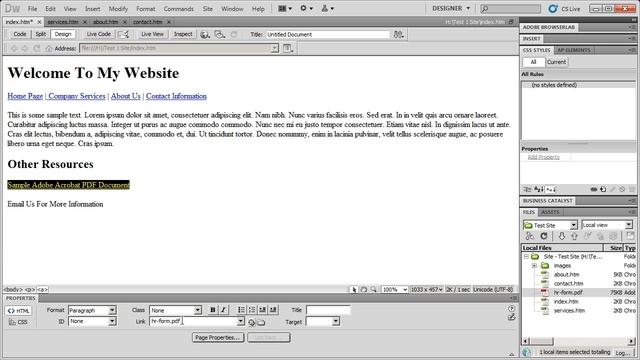Show CSS list view icon
This screenshot has height=360, width=640.
point(539,189)
